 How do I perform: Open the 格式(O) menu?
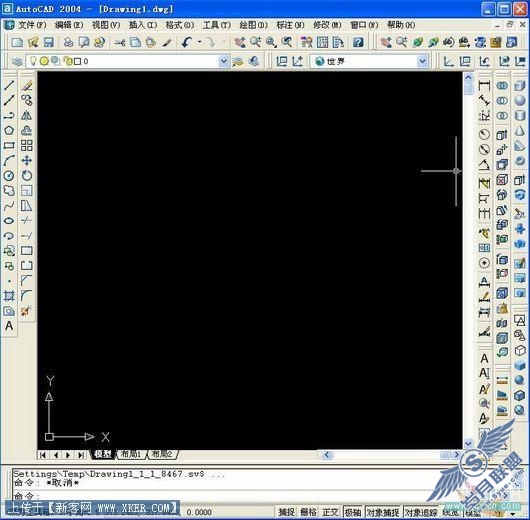click(179, 25)
